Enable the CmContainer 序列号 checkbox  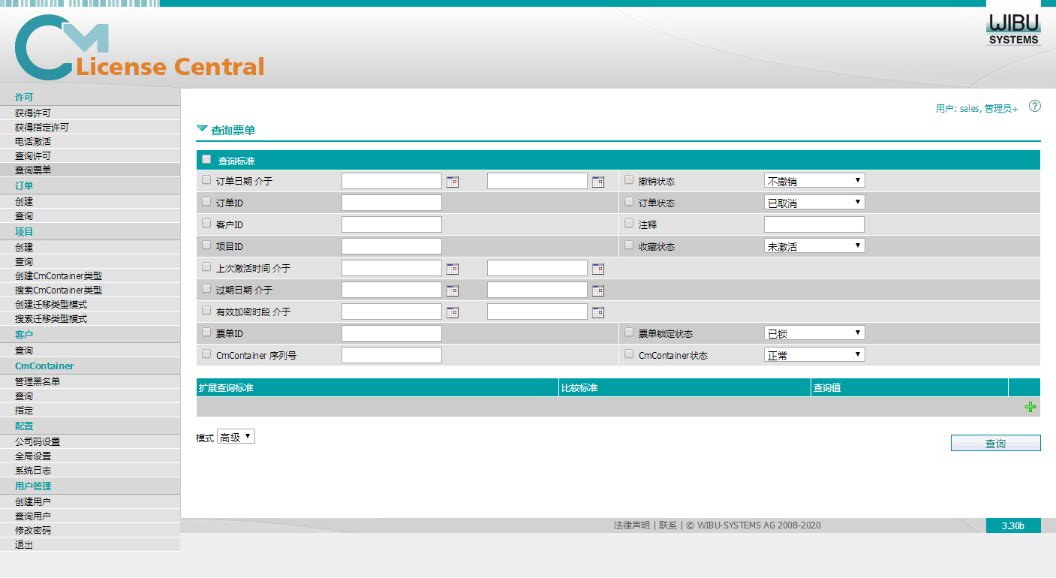coord(207,354)
